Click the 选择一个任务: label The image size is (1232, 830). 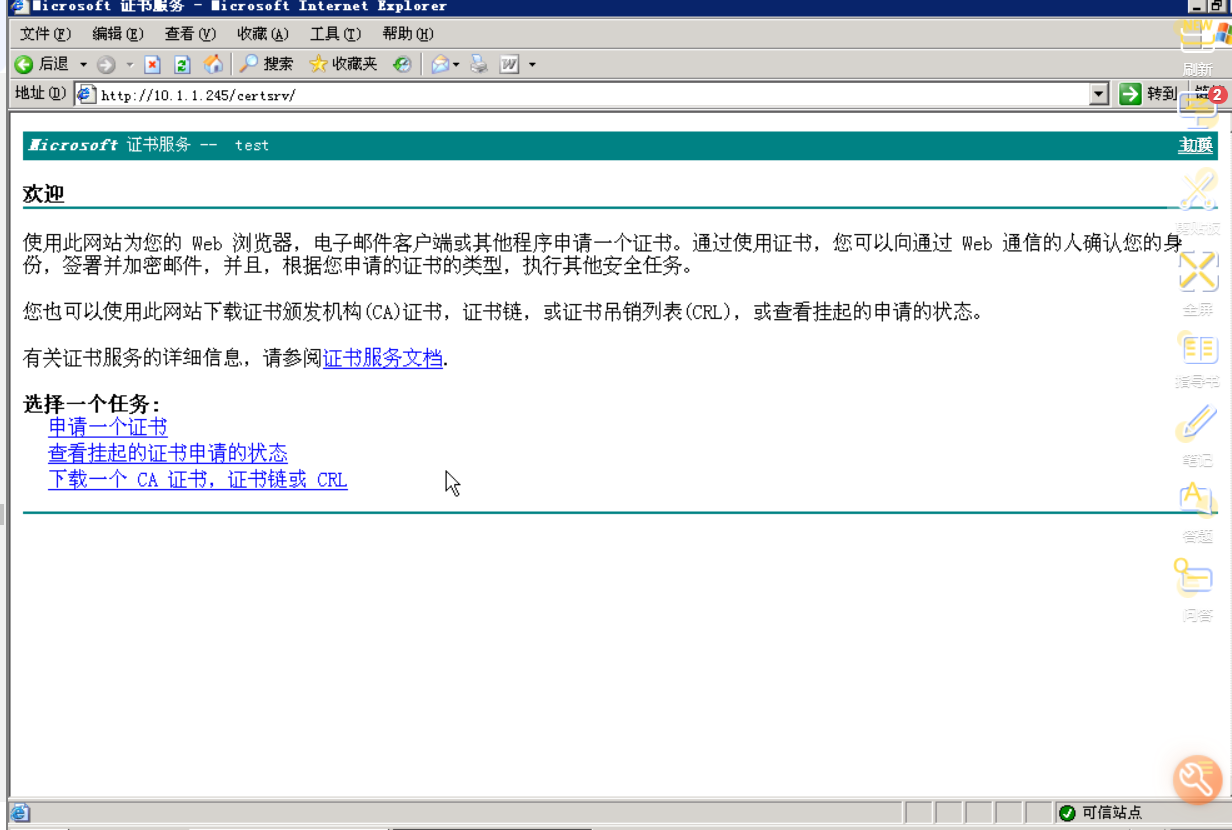(92, 404)
